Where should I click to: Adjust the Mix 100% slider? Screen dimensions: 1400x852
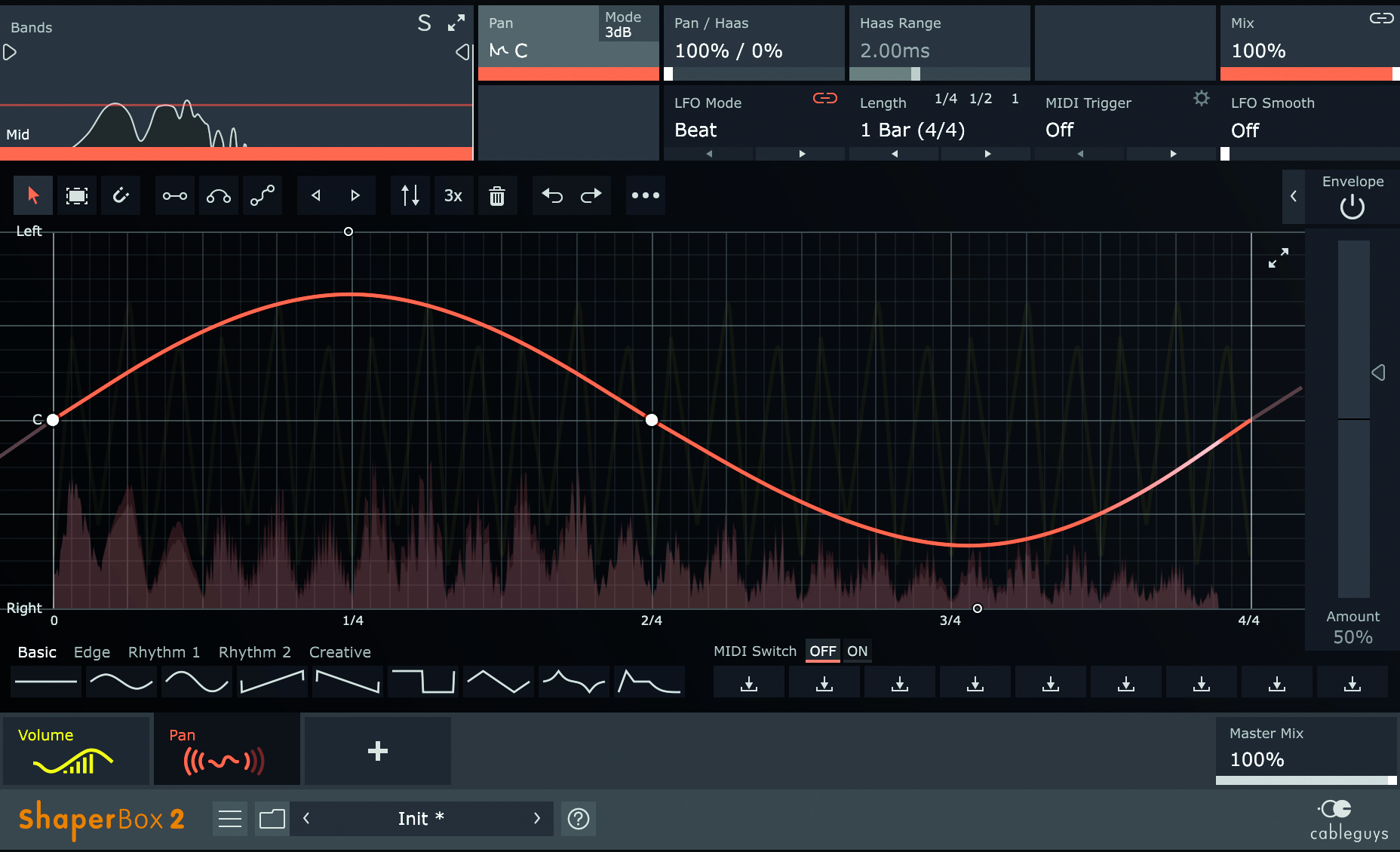click(1309, 74)
